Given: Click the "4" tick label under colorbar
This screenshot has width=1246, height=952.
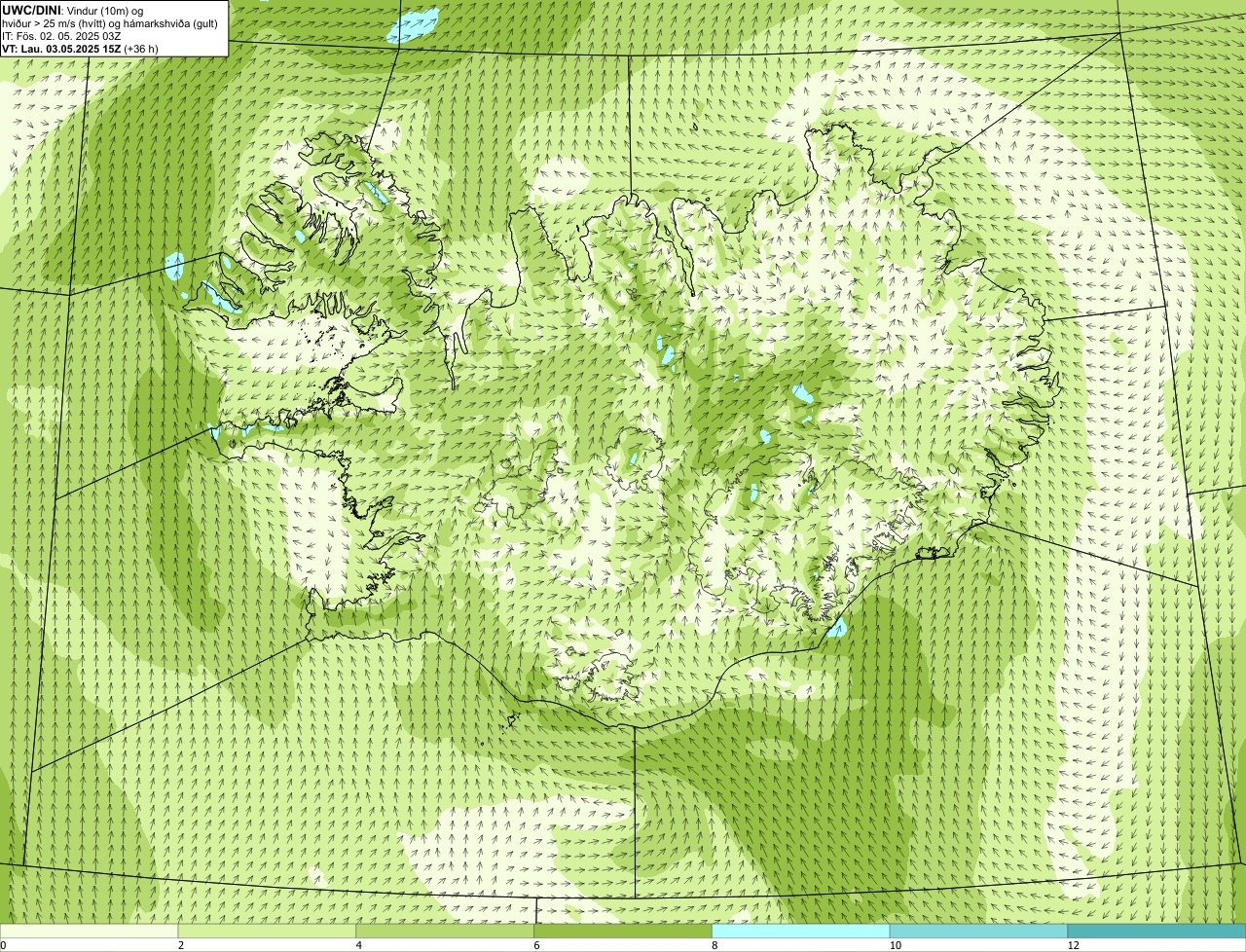Looking at the screenshot, I should click(358, 945).
